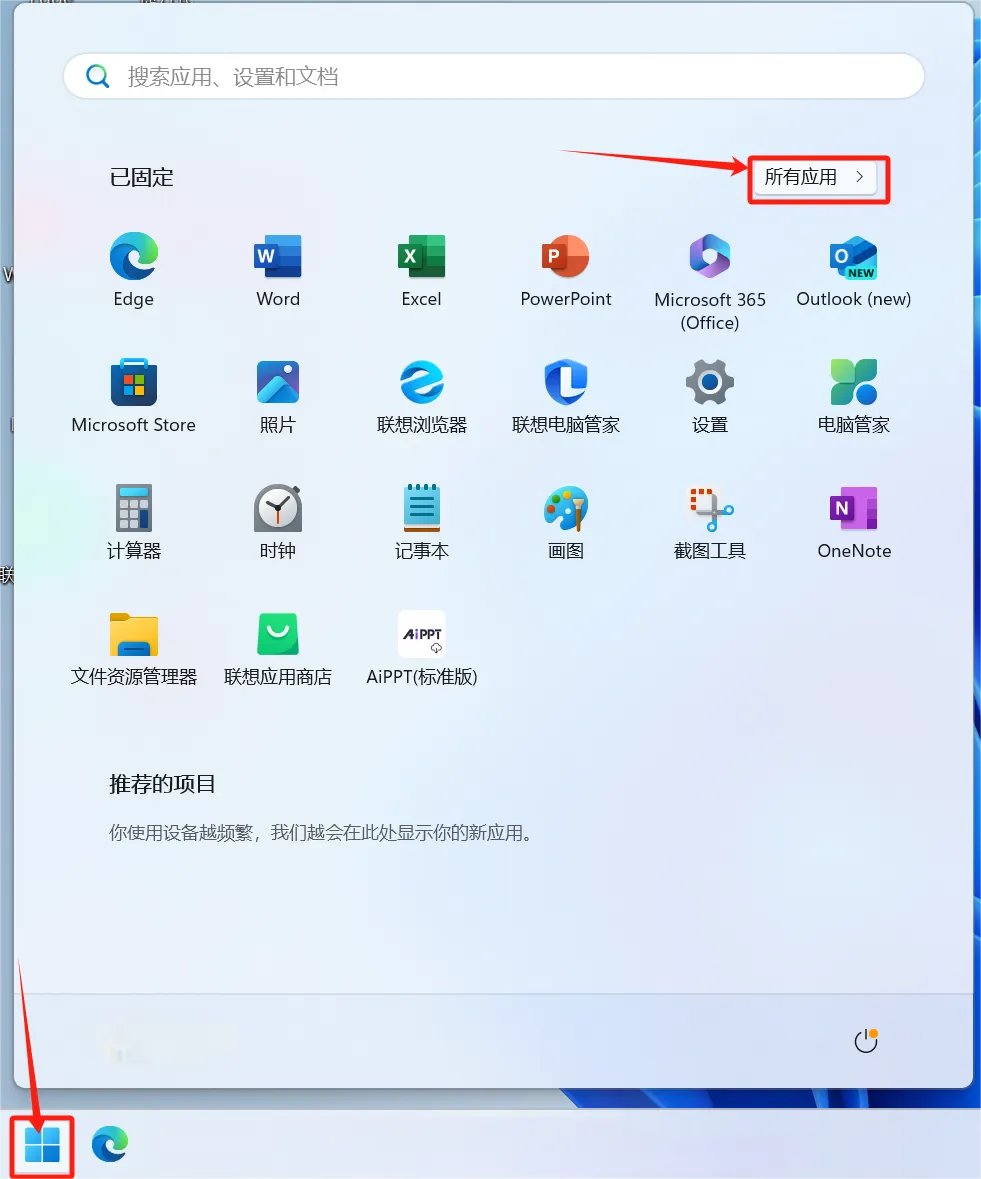
Task: Open 联想电脑管家 app
Action: point(566,396)
